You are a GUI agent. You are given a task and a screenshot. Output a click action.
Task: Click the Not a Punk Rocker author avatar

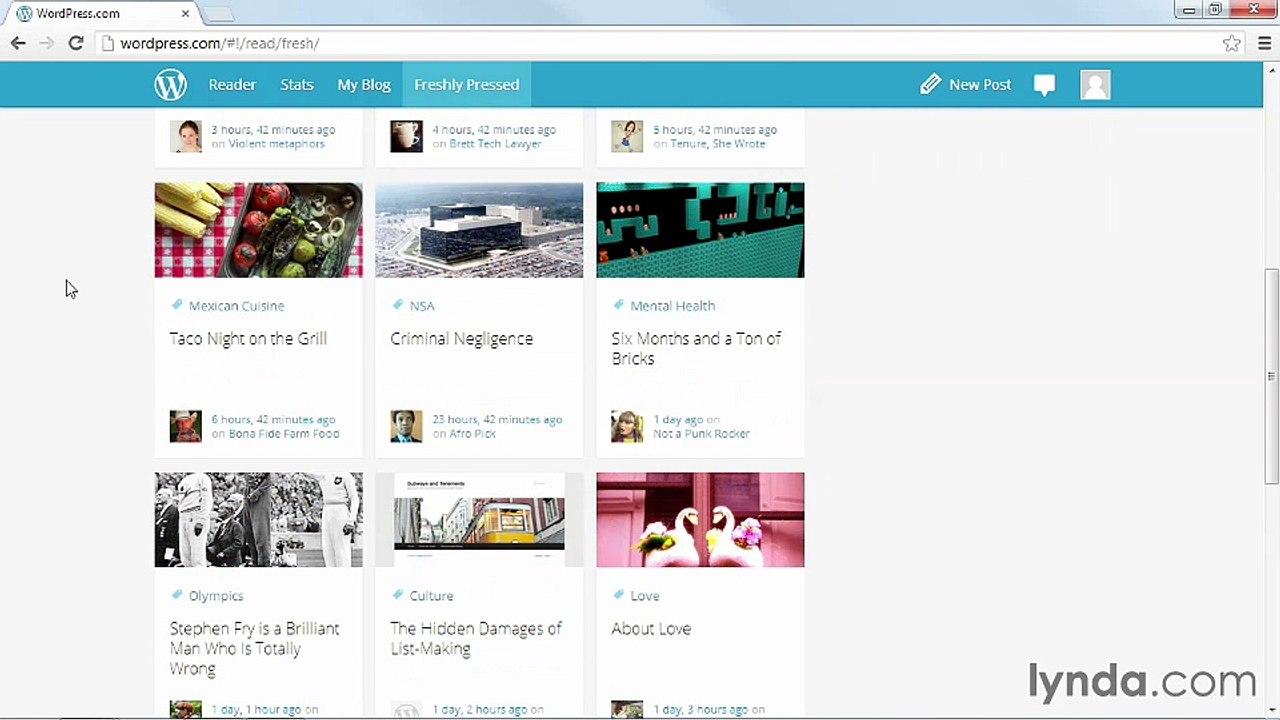(627, 426)
